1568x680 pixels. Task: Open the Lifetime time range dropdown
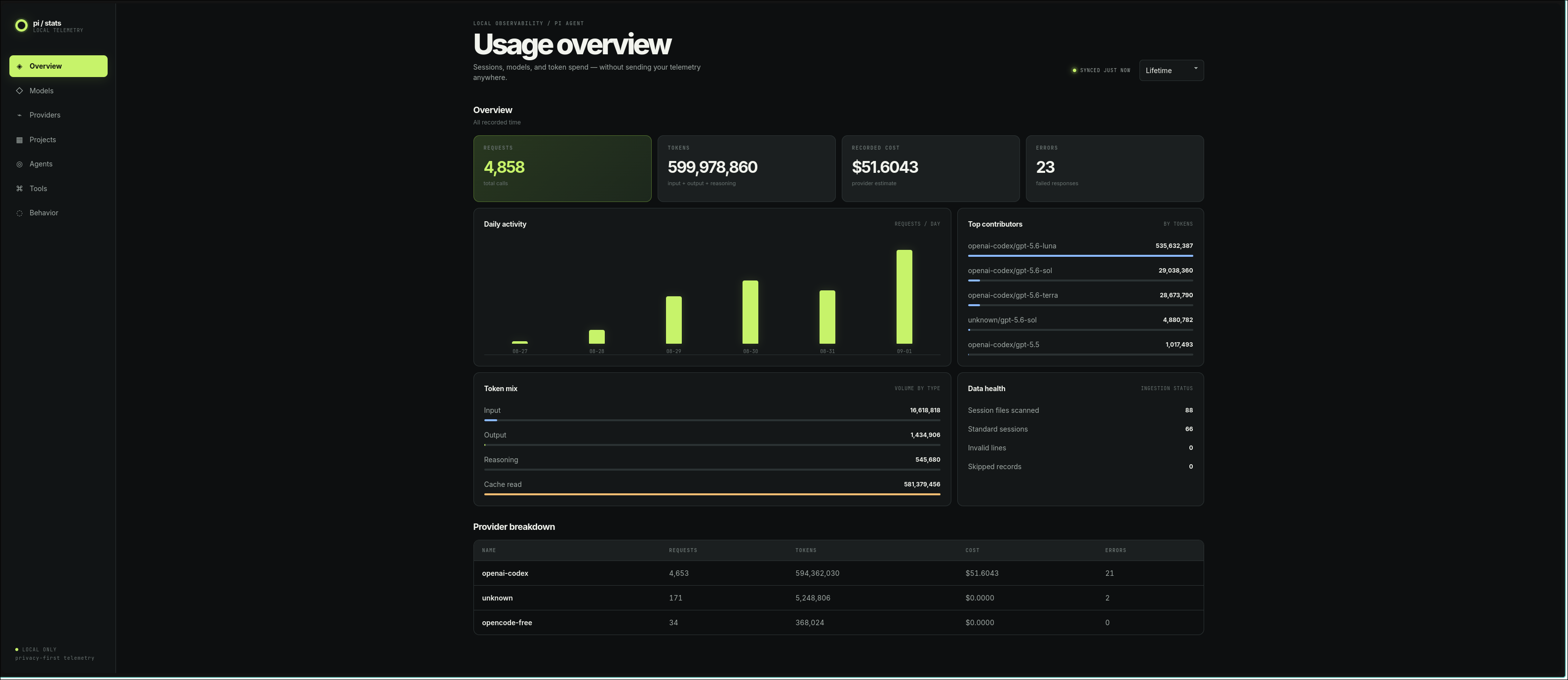point(1171,71)
